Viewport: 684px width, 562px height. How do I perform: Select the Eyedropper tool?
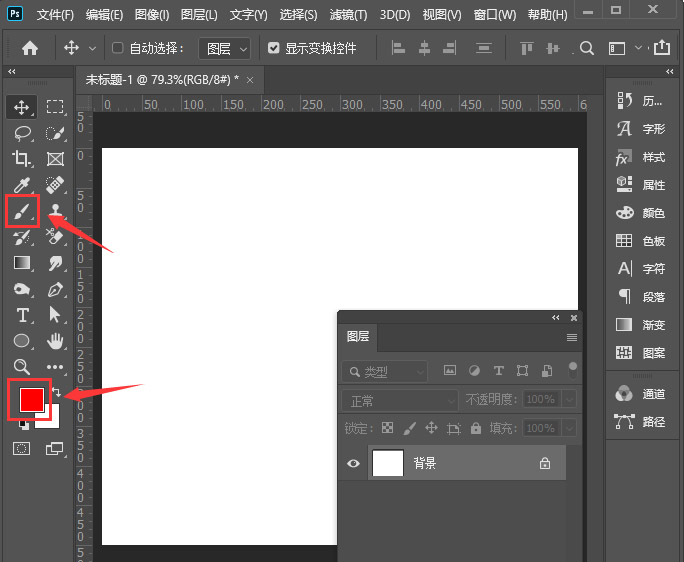point(21,184)
